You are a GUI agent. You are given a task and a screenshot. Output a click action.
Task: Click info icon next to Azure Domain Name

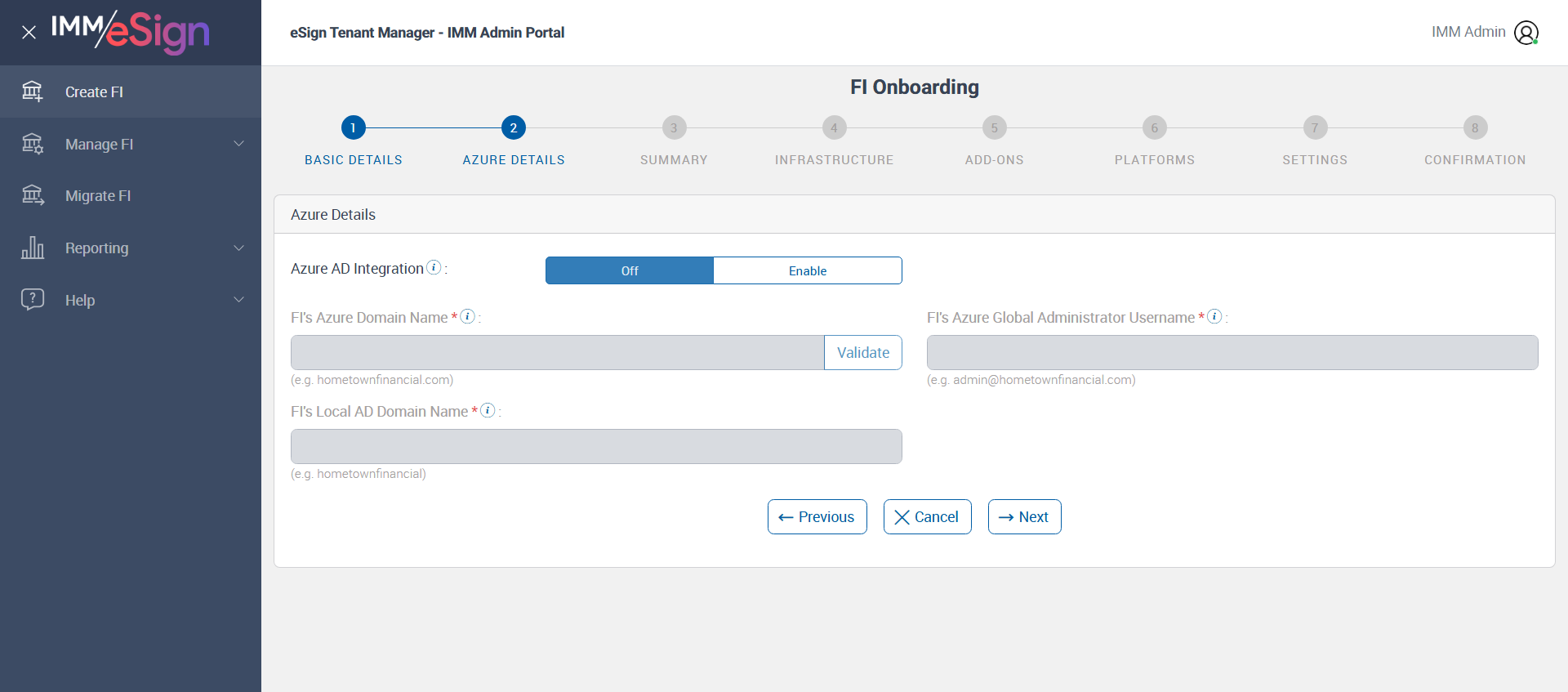(x=468, y=316)
